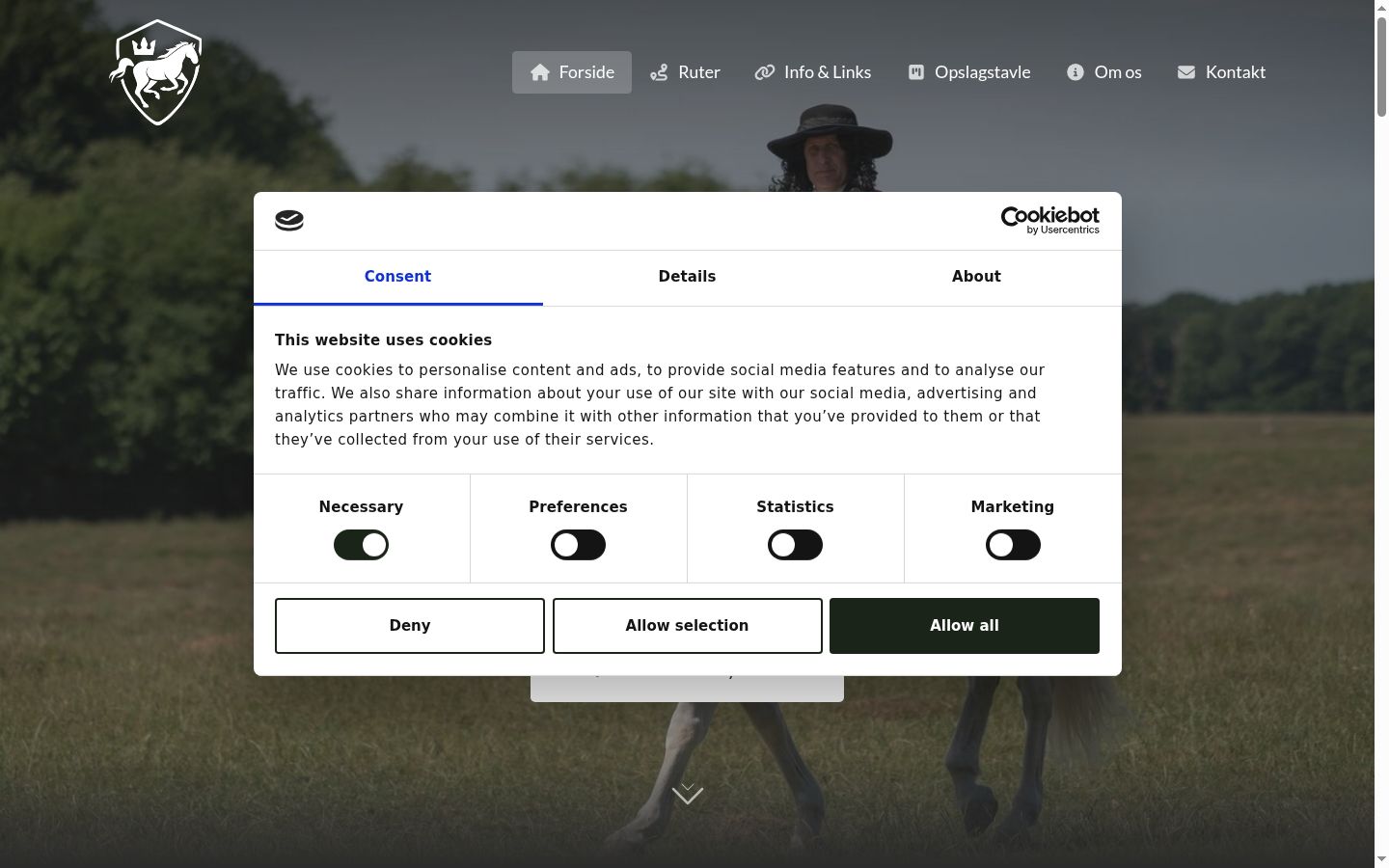Click the down chevron scroll arrow
The width and height of the screenshot is (1389, 868).
point(688,794)
